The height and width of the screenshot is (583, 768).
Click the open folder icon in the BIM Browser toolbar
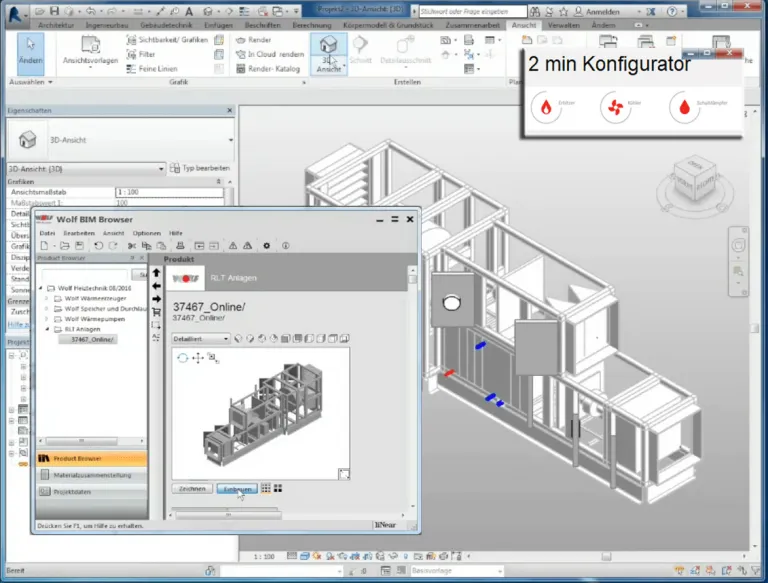click(x=65, y=246)
